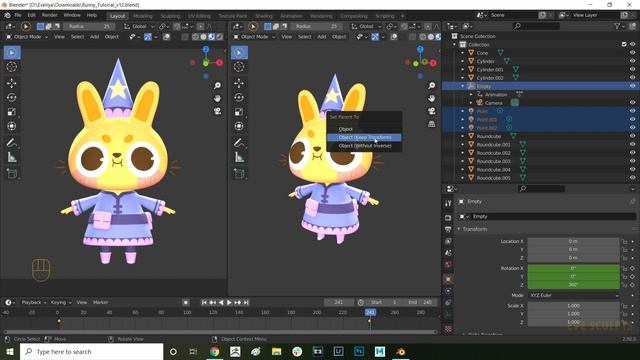640x360 pixels.
Task: Open Object Mode dropdown in left viewport
Action: (27, 37)
